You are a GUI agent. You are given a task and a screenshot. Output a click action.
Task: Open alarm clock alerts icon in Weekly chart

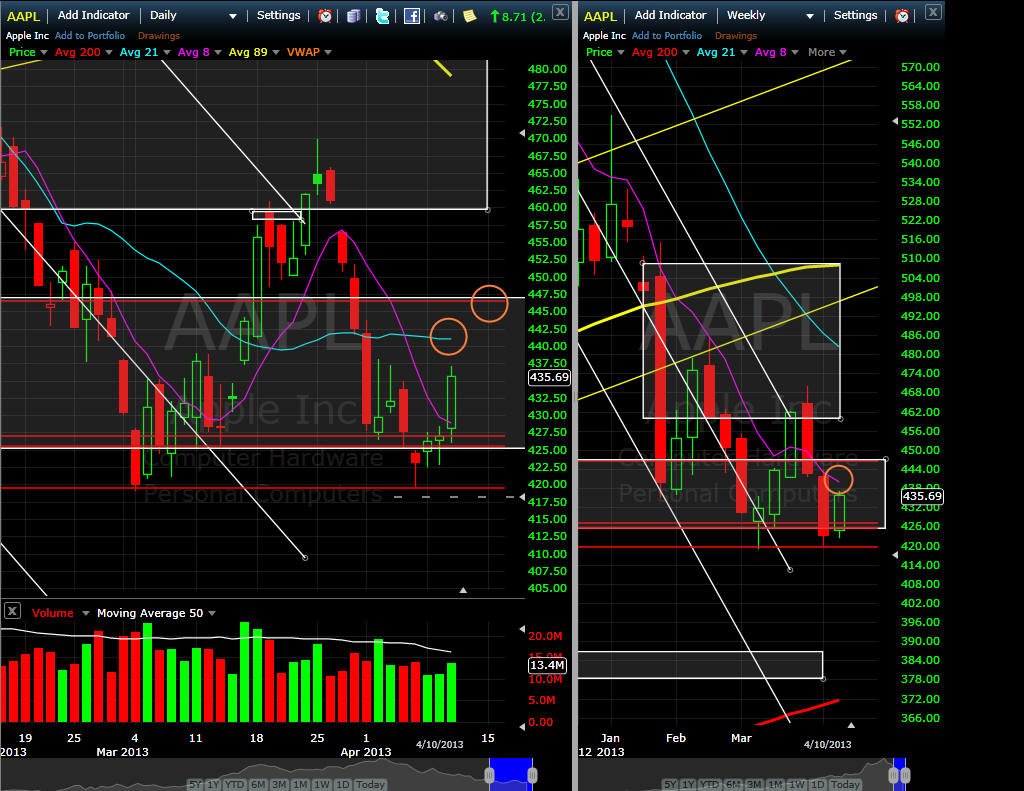[x=902, y=16]
